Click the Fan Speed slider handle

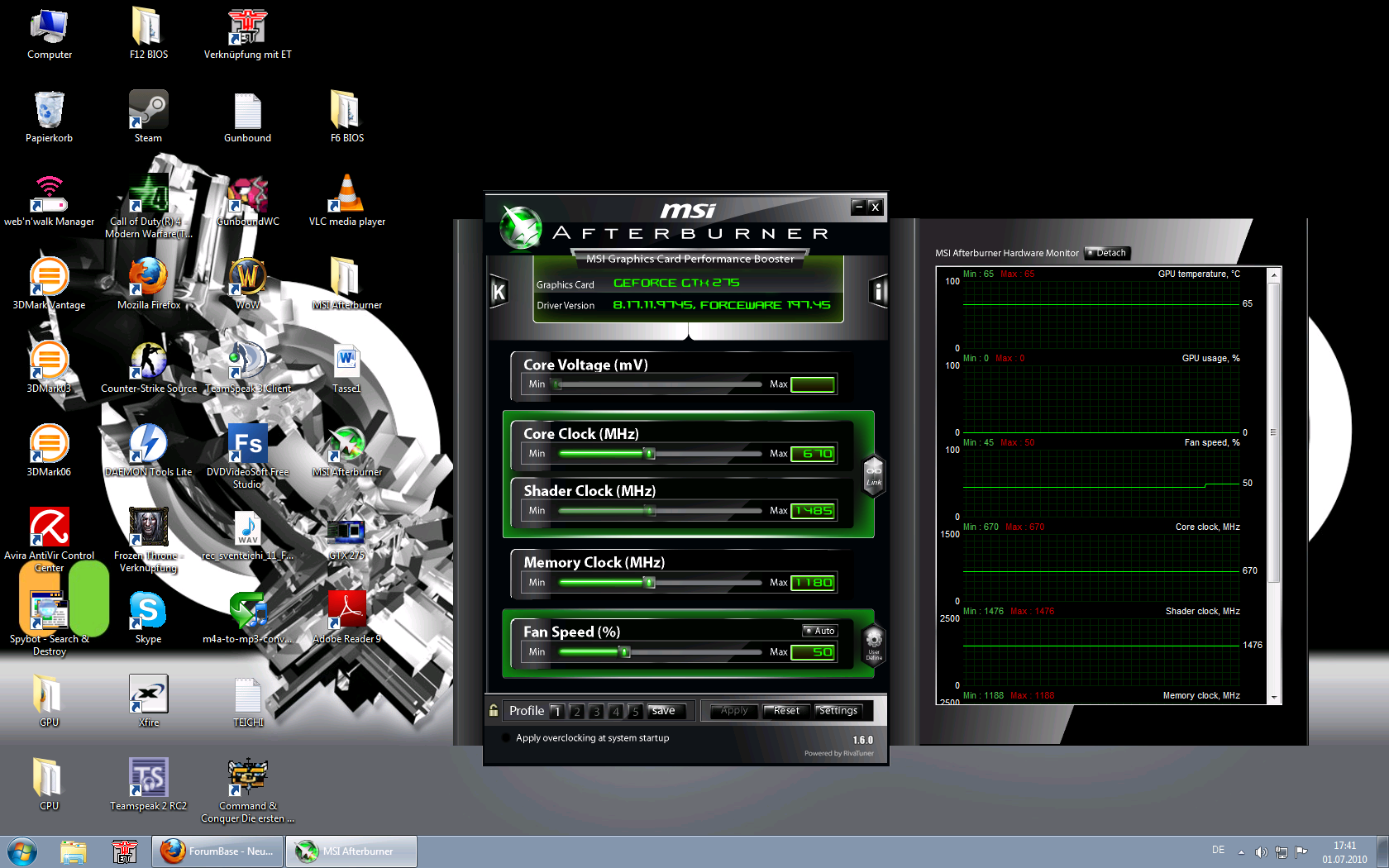click(625, 652)
